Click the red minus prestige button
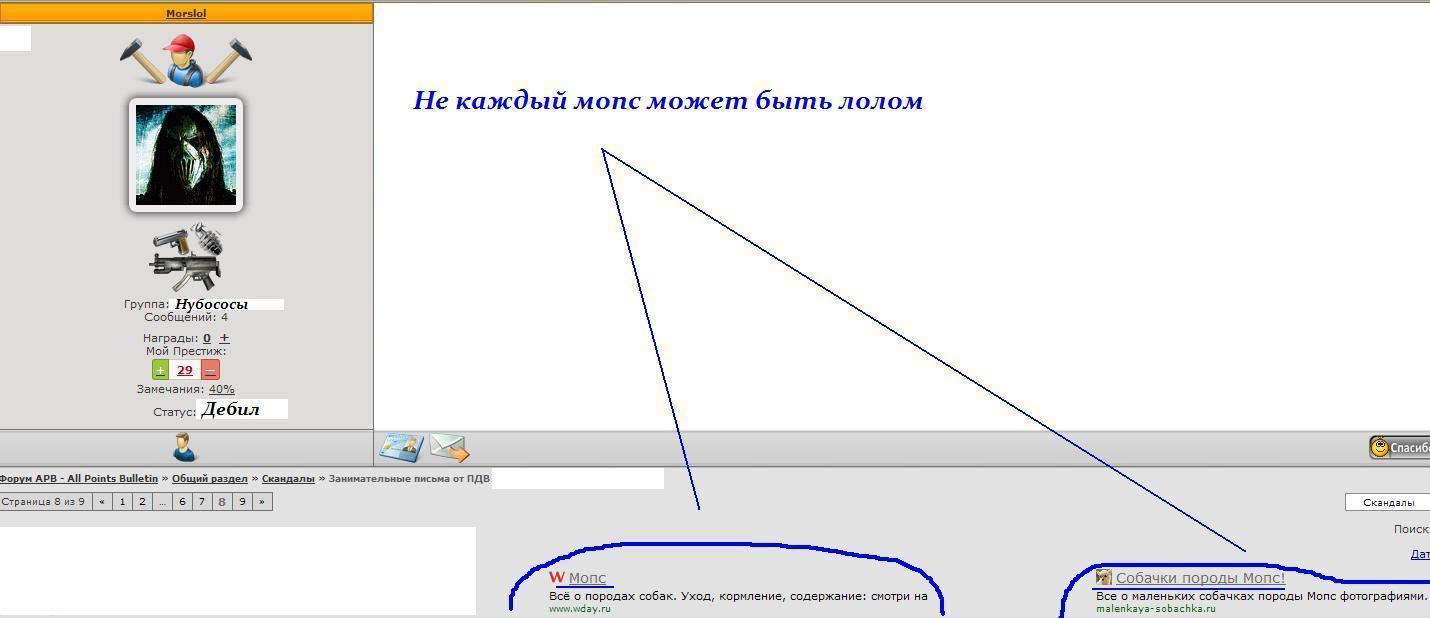This screenshot has width=1430, height=618. point(210,370)
